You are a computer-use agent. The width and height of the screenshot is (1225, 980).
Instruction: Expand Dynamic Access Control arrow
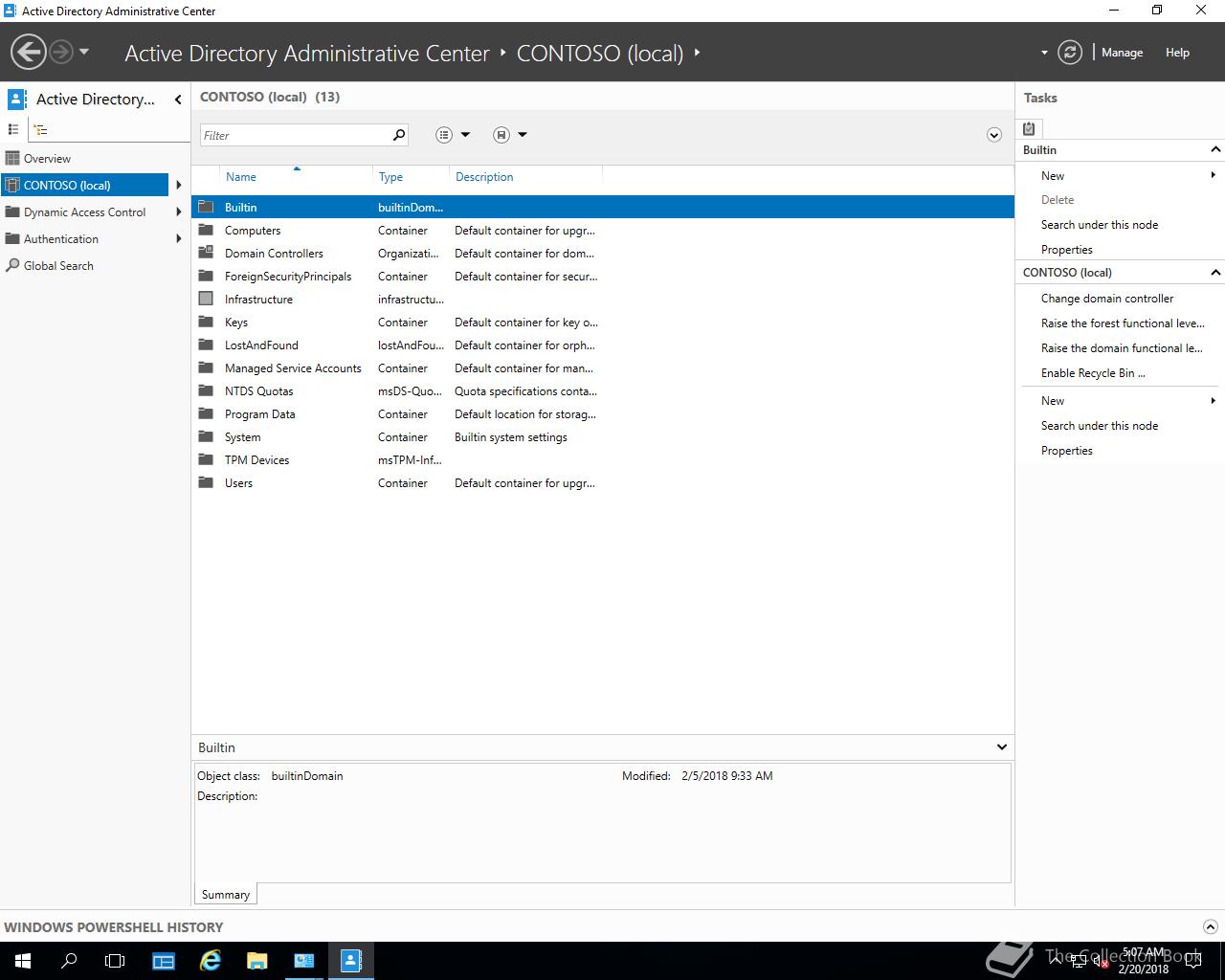178,212
